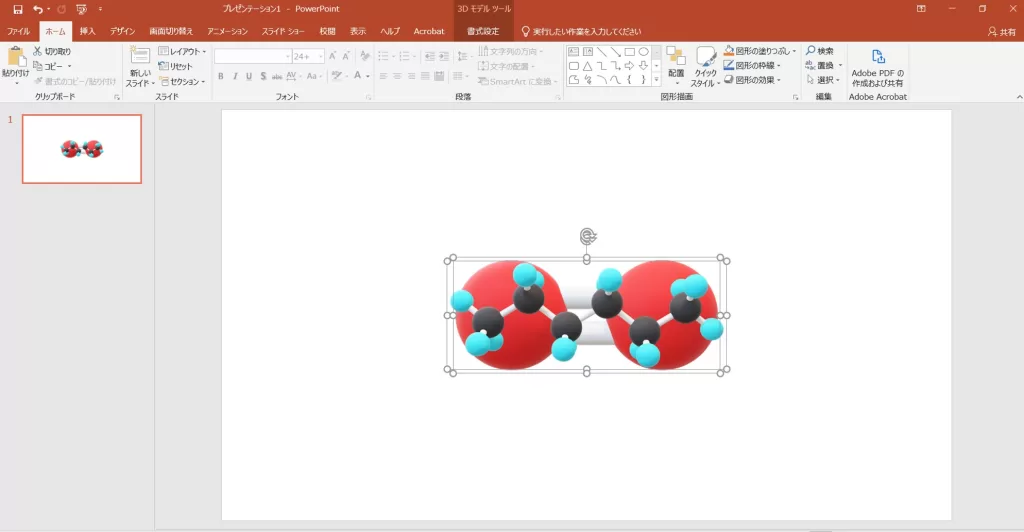Image resolution: width=1024 pixels, height=532 pixels.
Task: Click the 3D model rotation handle
Action: point(588,236)
